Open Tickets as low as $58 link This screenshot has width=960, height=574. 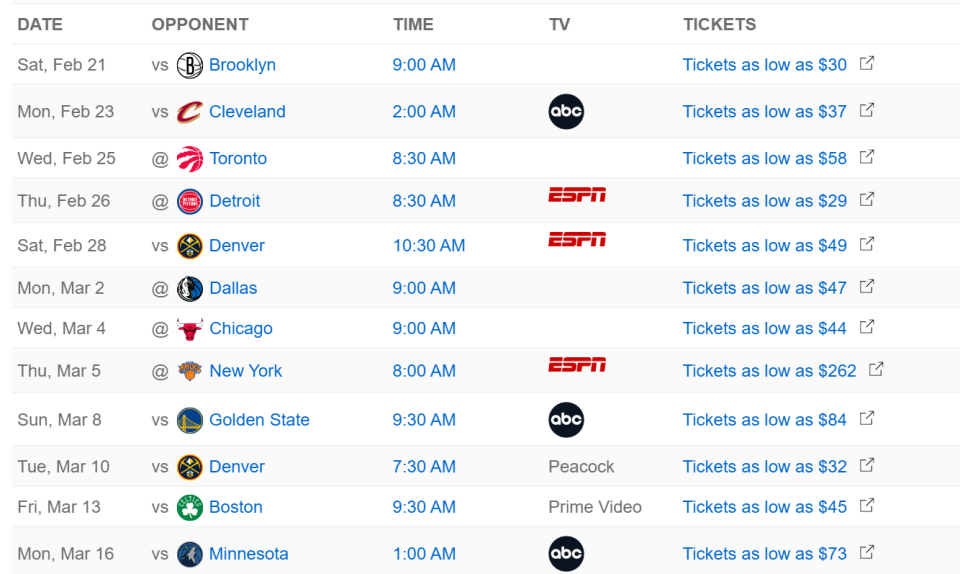pyautogui.click(x=764, y=158)
